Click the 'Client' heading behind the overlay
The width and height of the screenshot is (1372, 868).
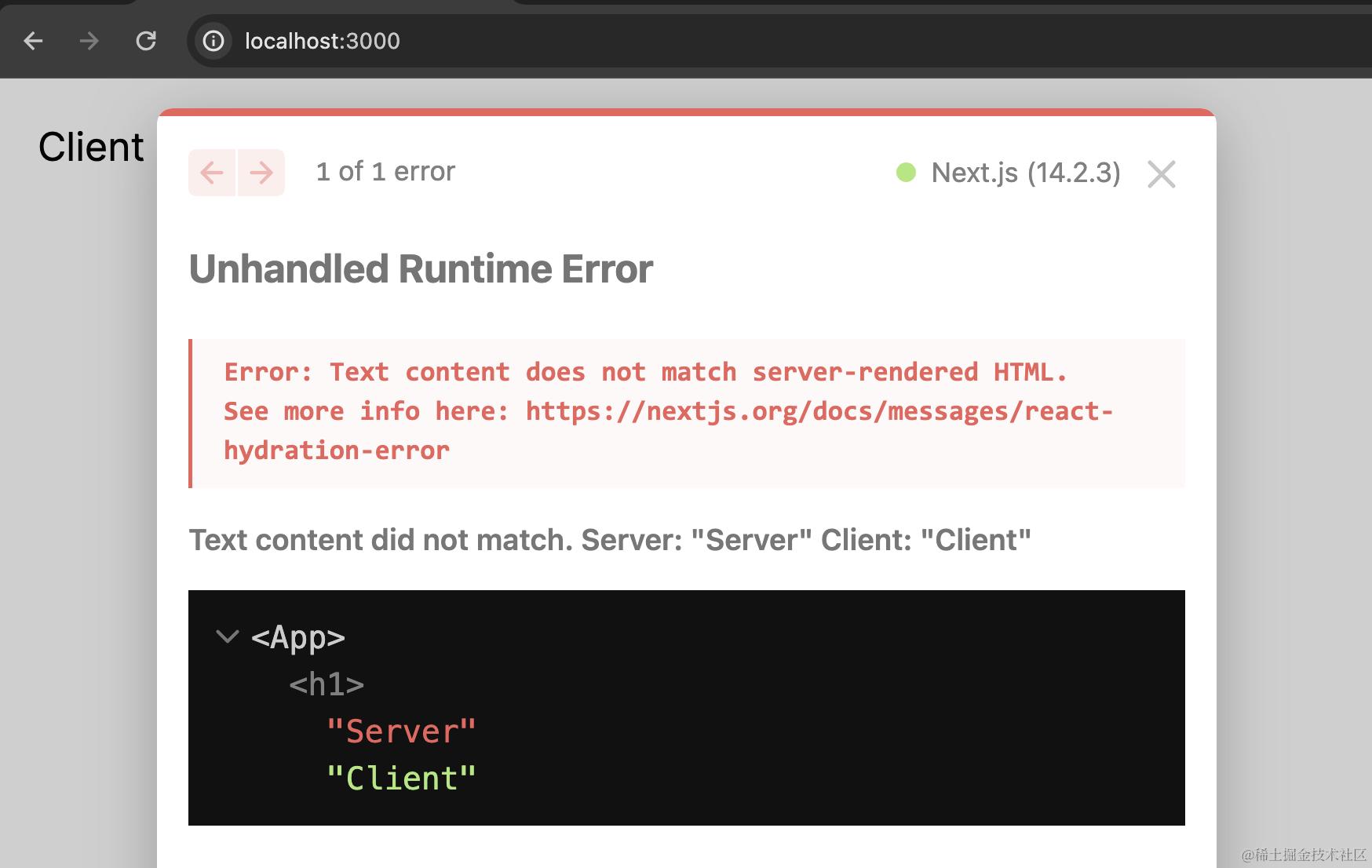[91, 146]
